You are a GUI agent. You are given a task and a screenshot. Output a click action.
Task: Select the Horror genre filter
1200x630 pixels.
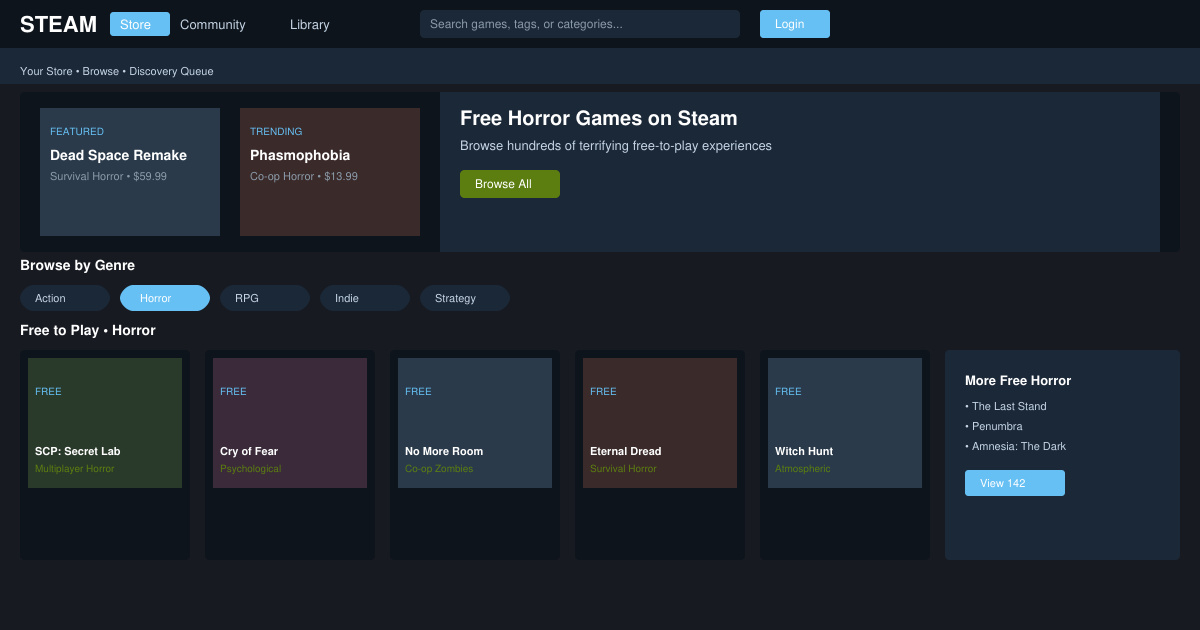165,298
